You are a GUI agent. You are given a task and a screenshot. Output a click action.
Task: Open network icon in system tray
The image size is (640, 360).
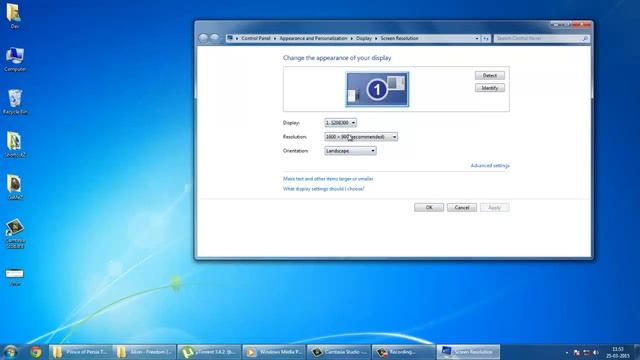pos(586,353)
